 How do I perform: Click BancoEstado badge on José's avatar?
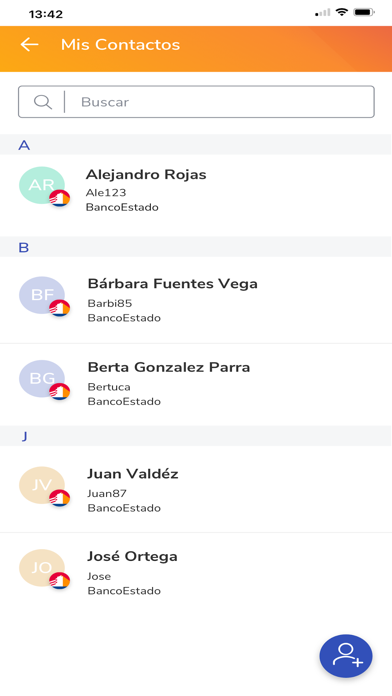(59, 581)
